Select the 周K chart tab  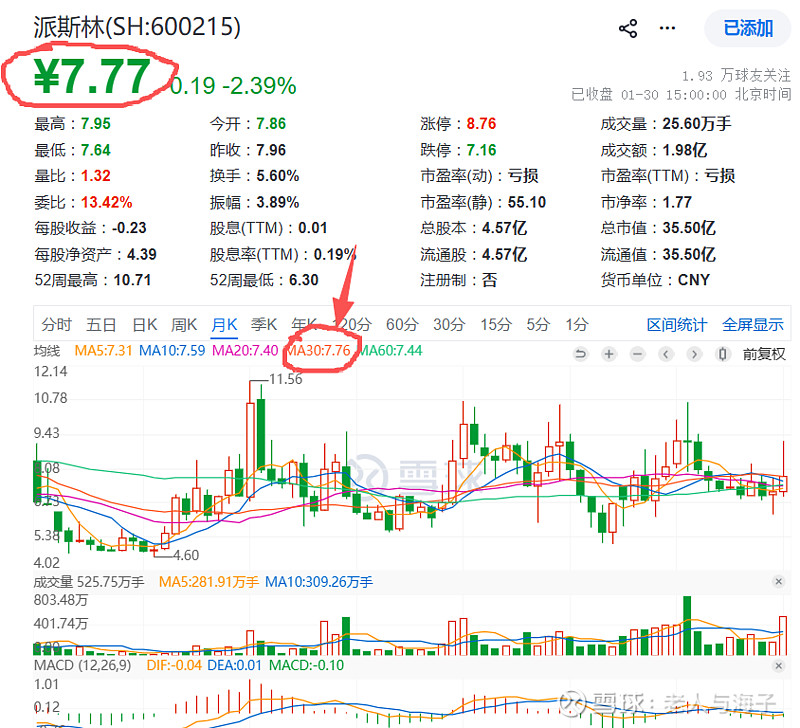coord(184,324)
